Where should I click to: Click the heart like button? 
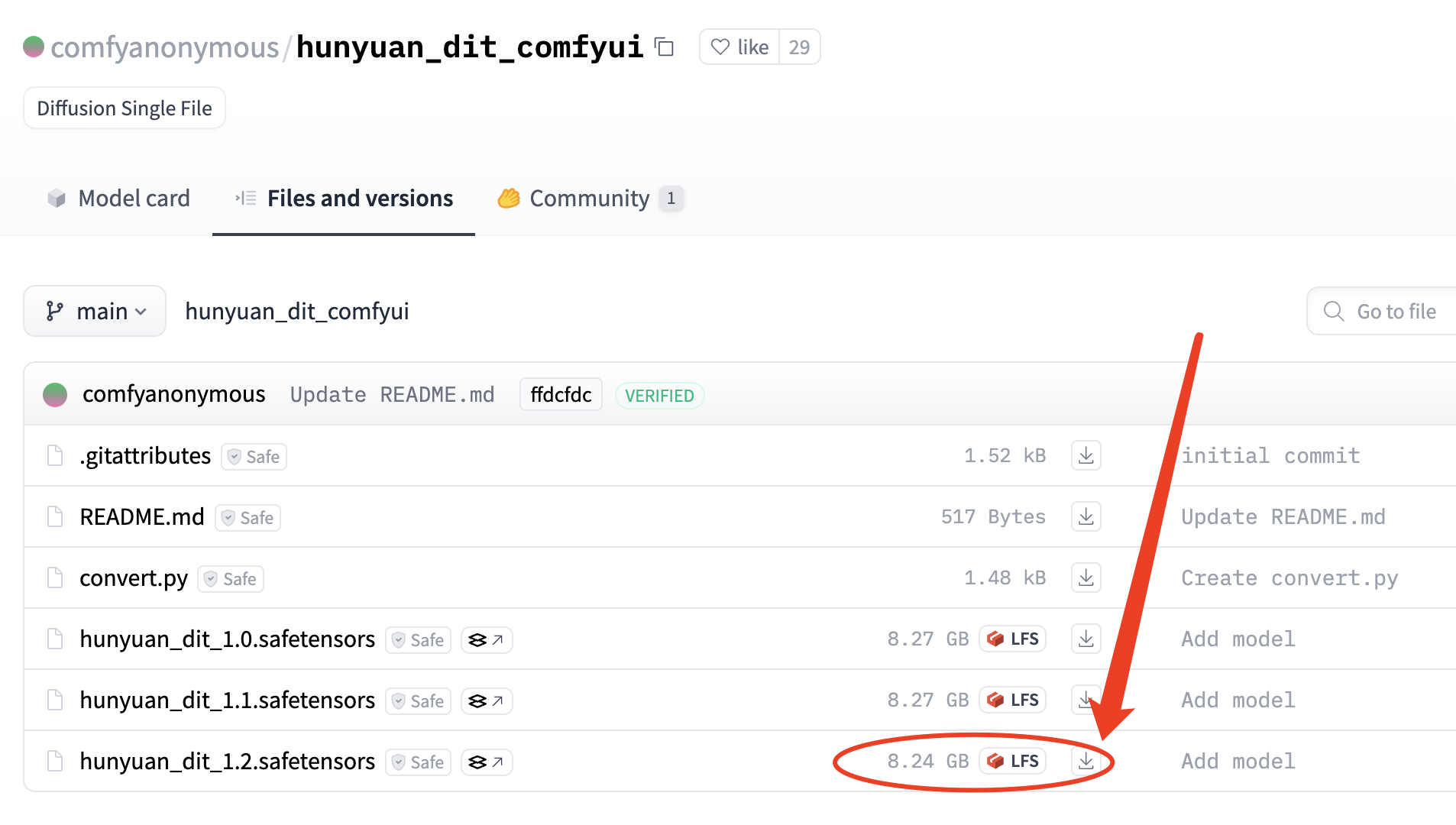pyautogui.click(x=739, y=47)
